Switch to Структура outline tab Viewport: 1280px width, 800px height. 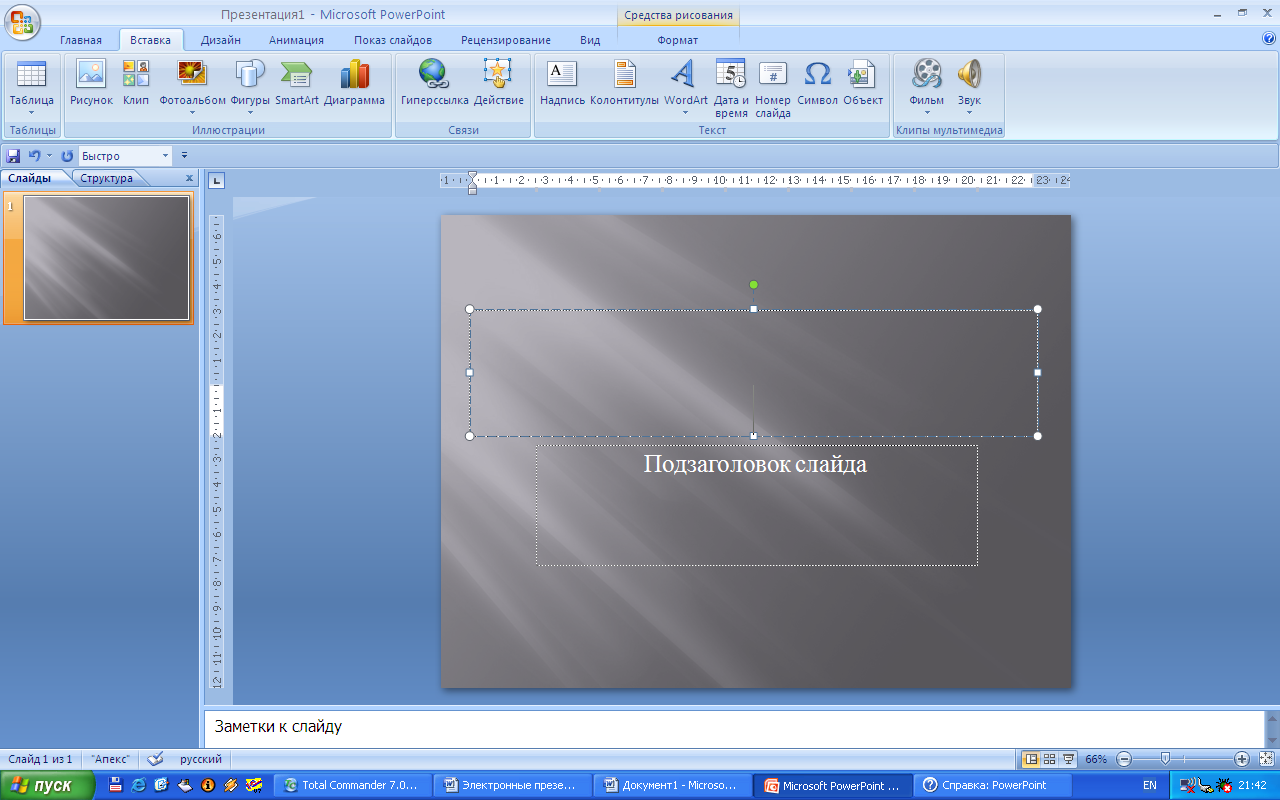click(x=107, y=178)
